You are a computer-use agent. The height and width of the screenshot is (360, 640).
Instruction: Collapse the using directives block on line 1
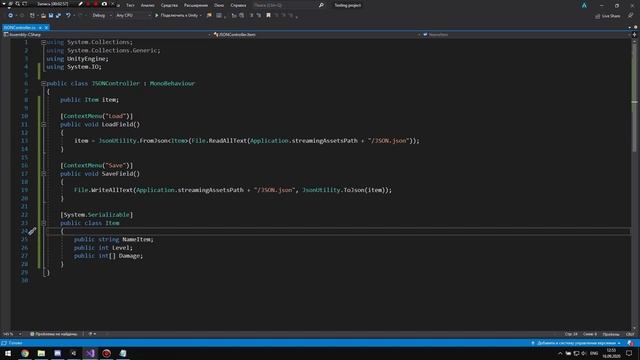pos(43,42)
